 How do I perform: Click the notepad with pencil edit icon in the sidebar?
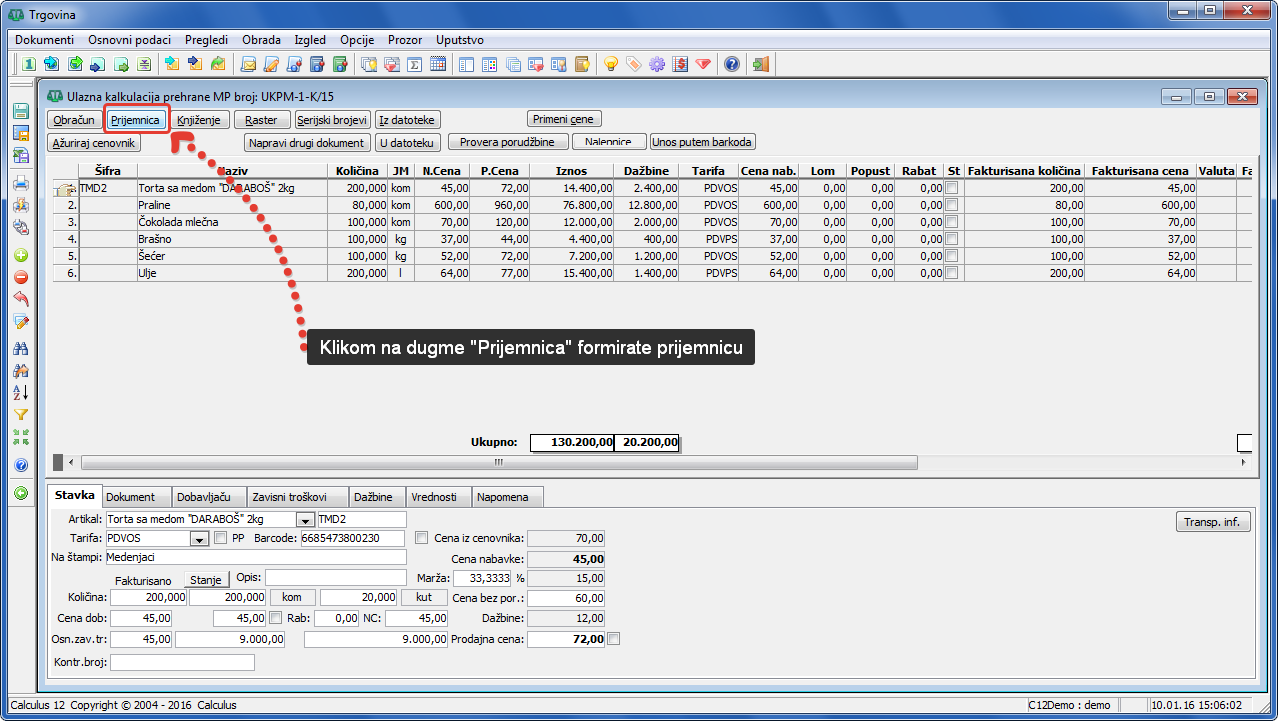coord(21,322)
